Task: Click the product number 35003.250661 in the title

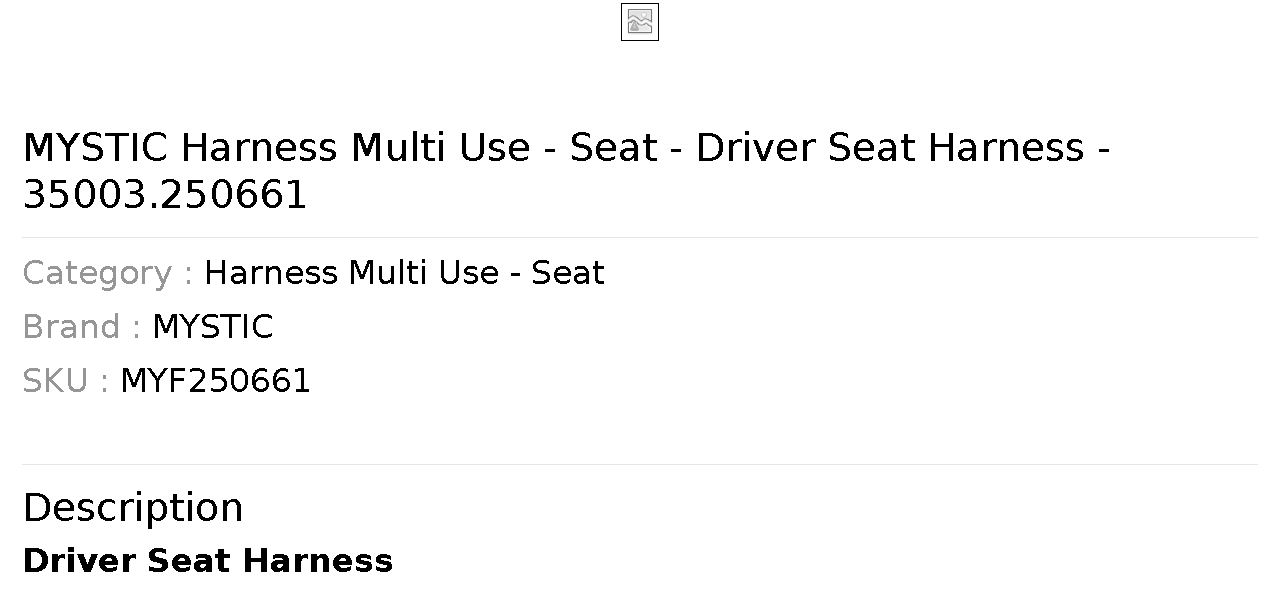Action: 165,195
